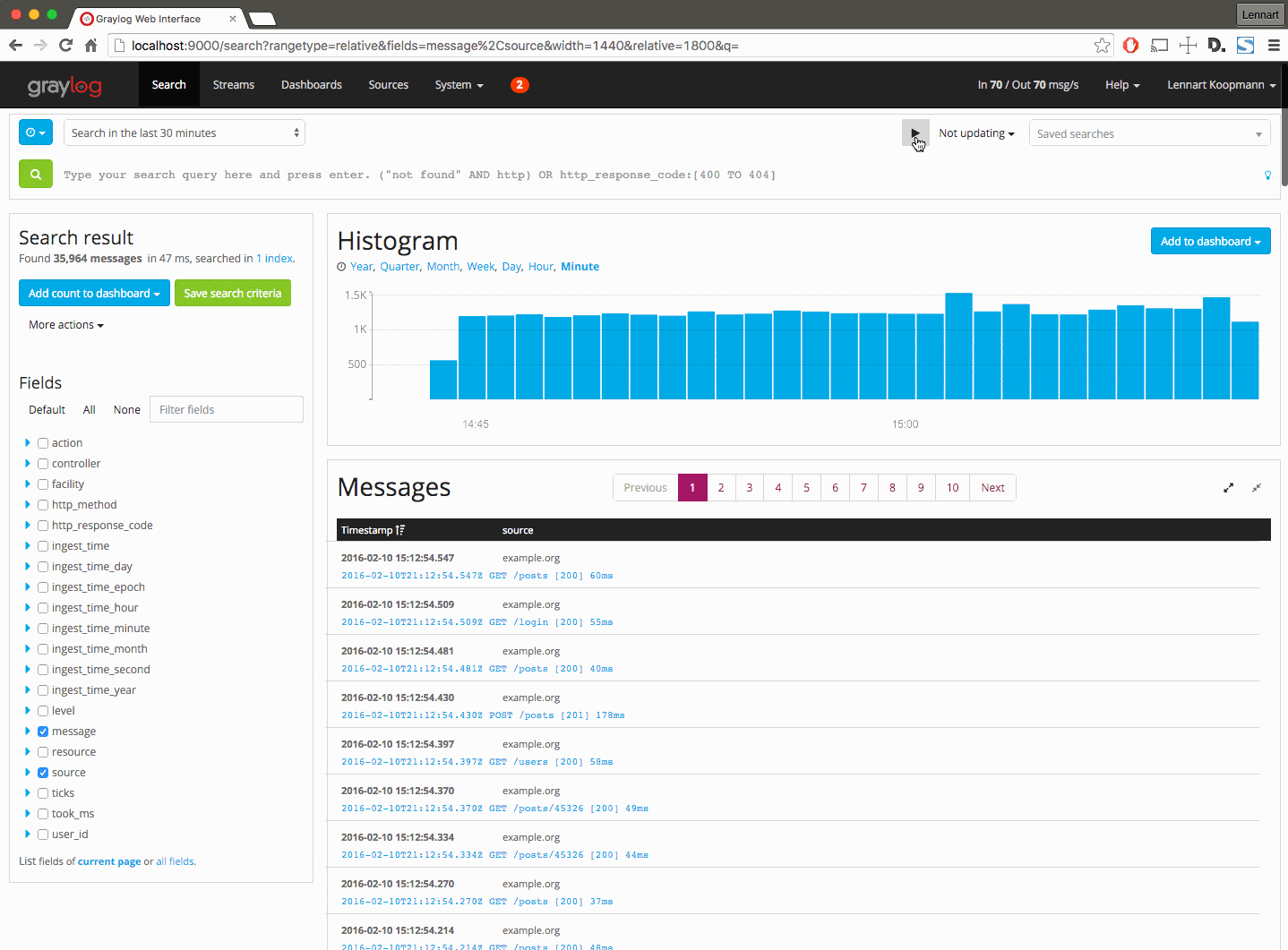Open the Saved searches dropdown
Image resolution: width=1288 pixels, height=950 pixels.
[x=1149, y=133]
